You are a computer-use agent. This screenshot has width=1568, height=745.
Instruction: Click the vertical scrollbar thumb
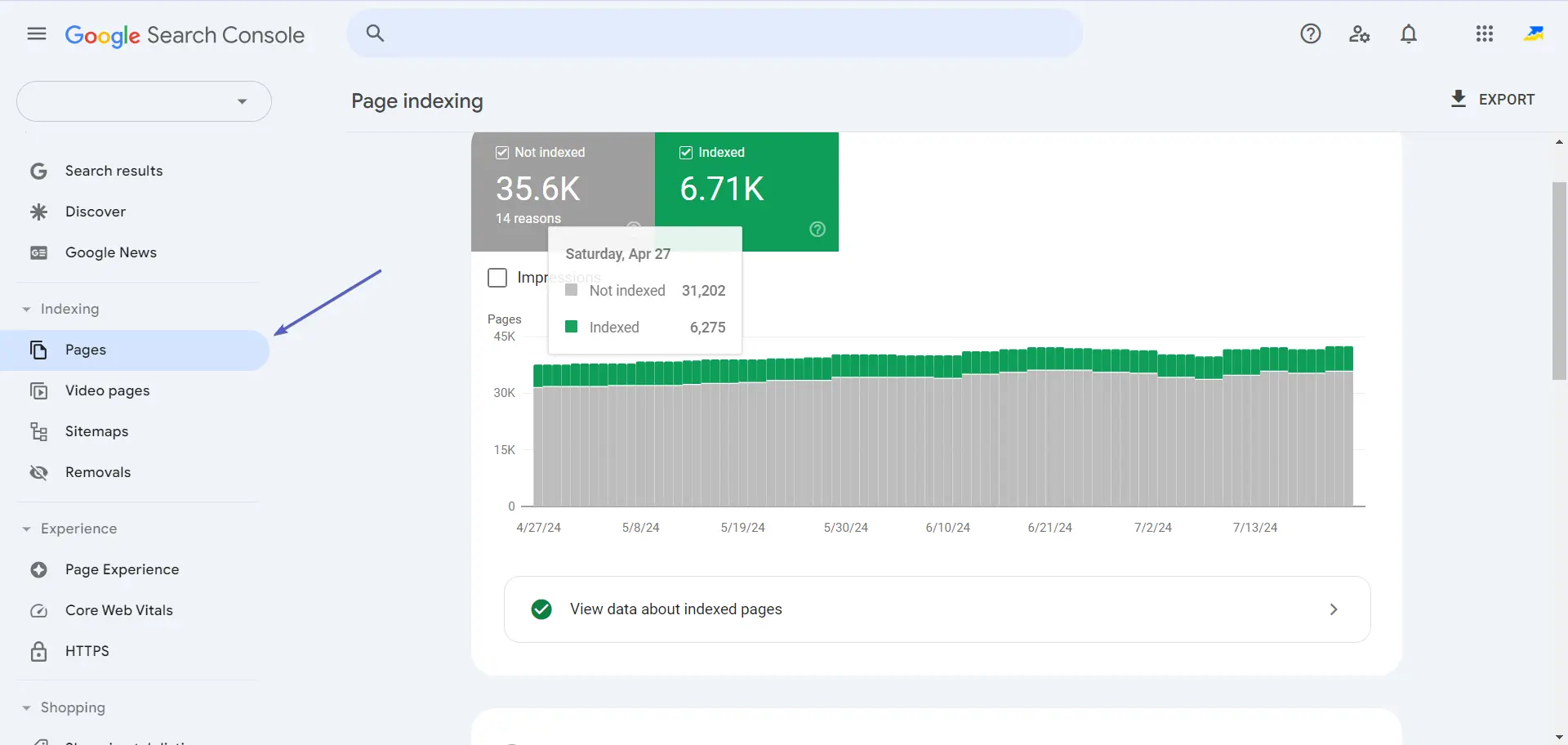point(1560,281)
